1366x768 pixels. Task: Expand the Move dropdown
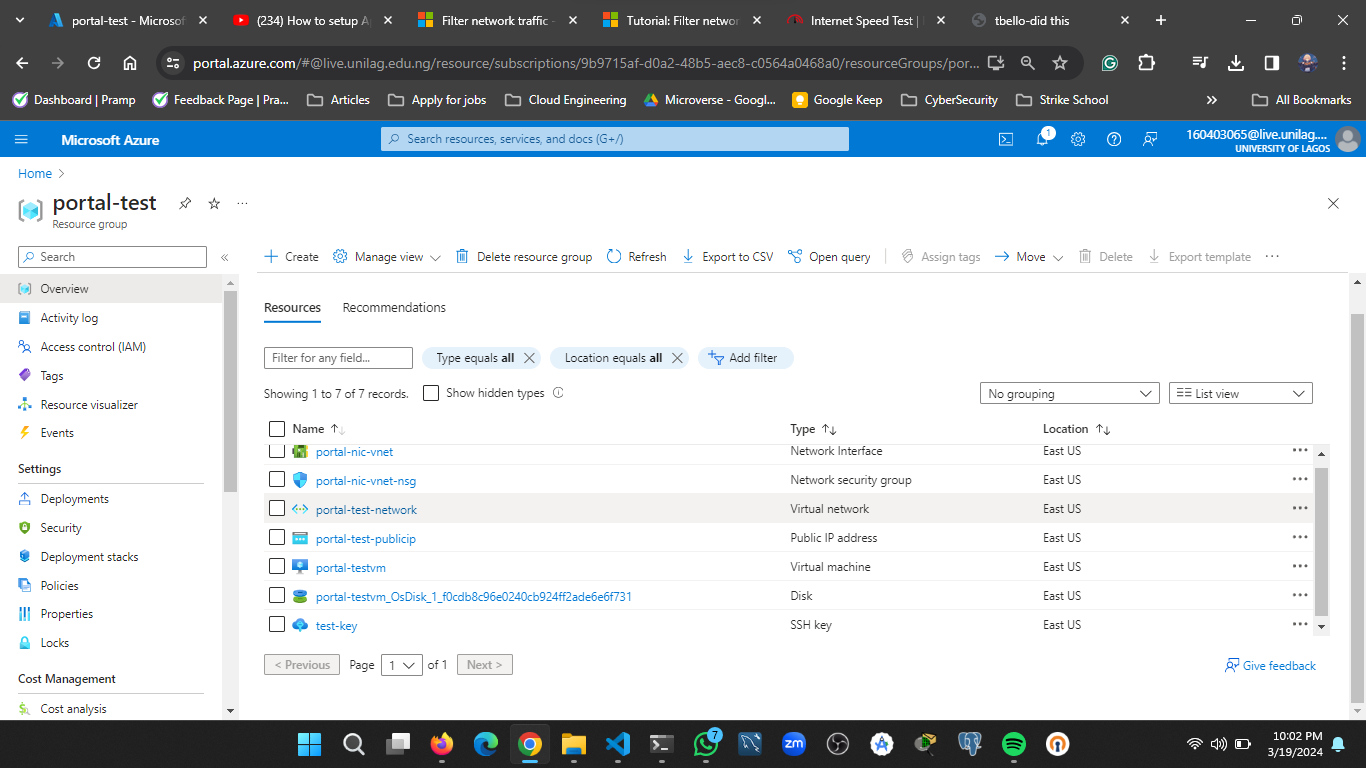(x=1029, y=257)
